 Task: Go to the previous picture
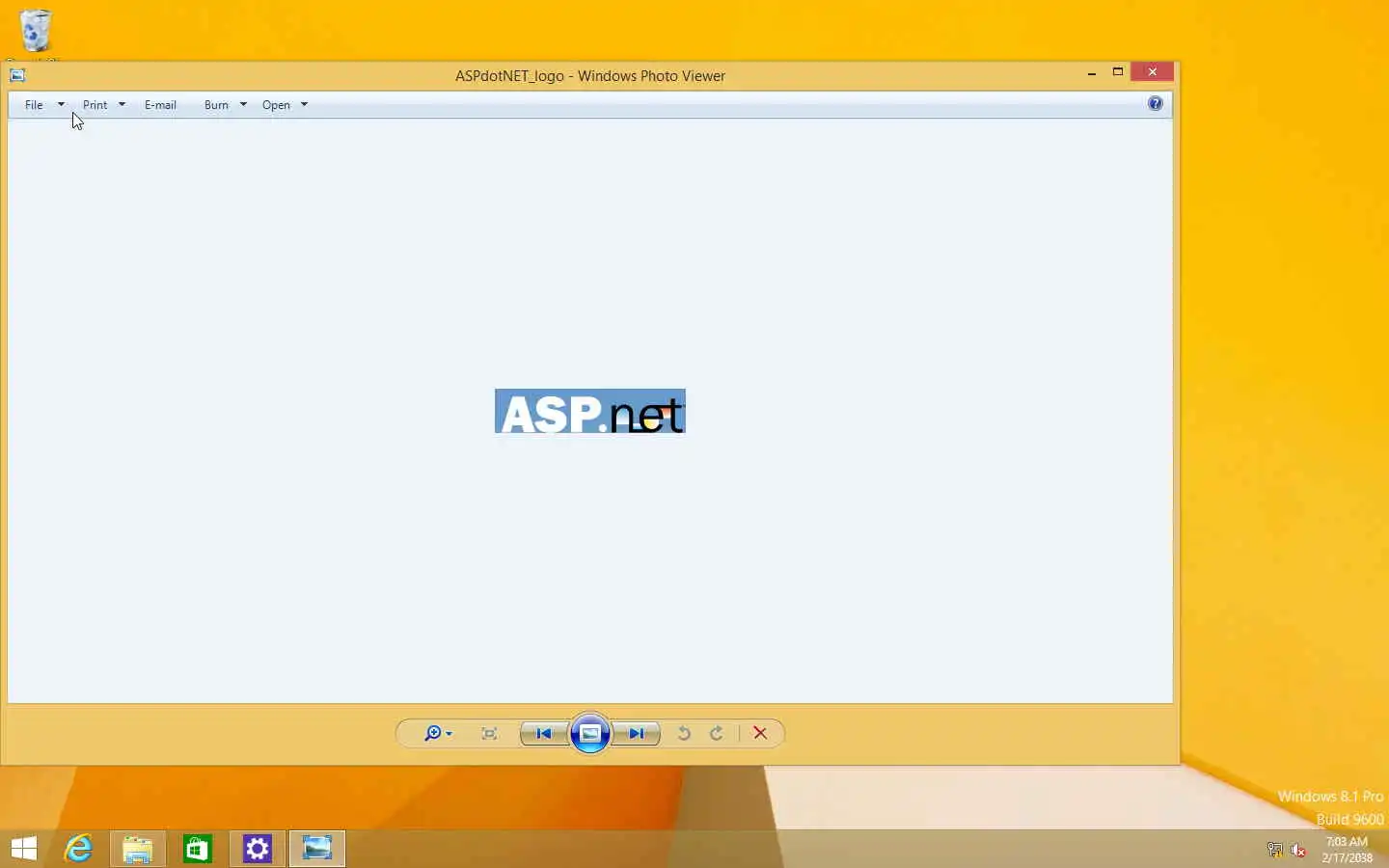pos(544,734)
